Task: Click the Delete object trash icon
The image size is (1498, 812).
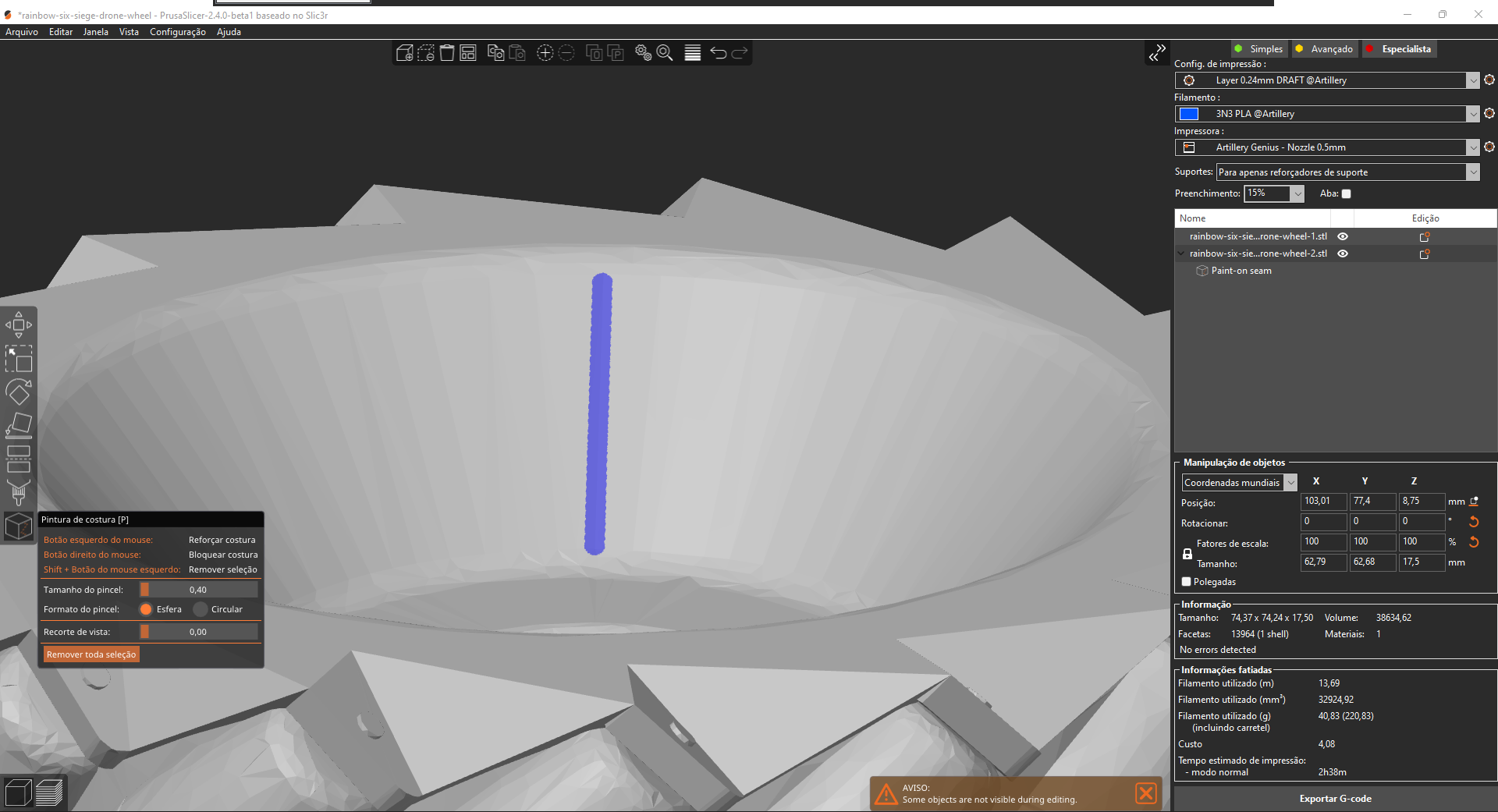Action: pos(447,53)
